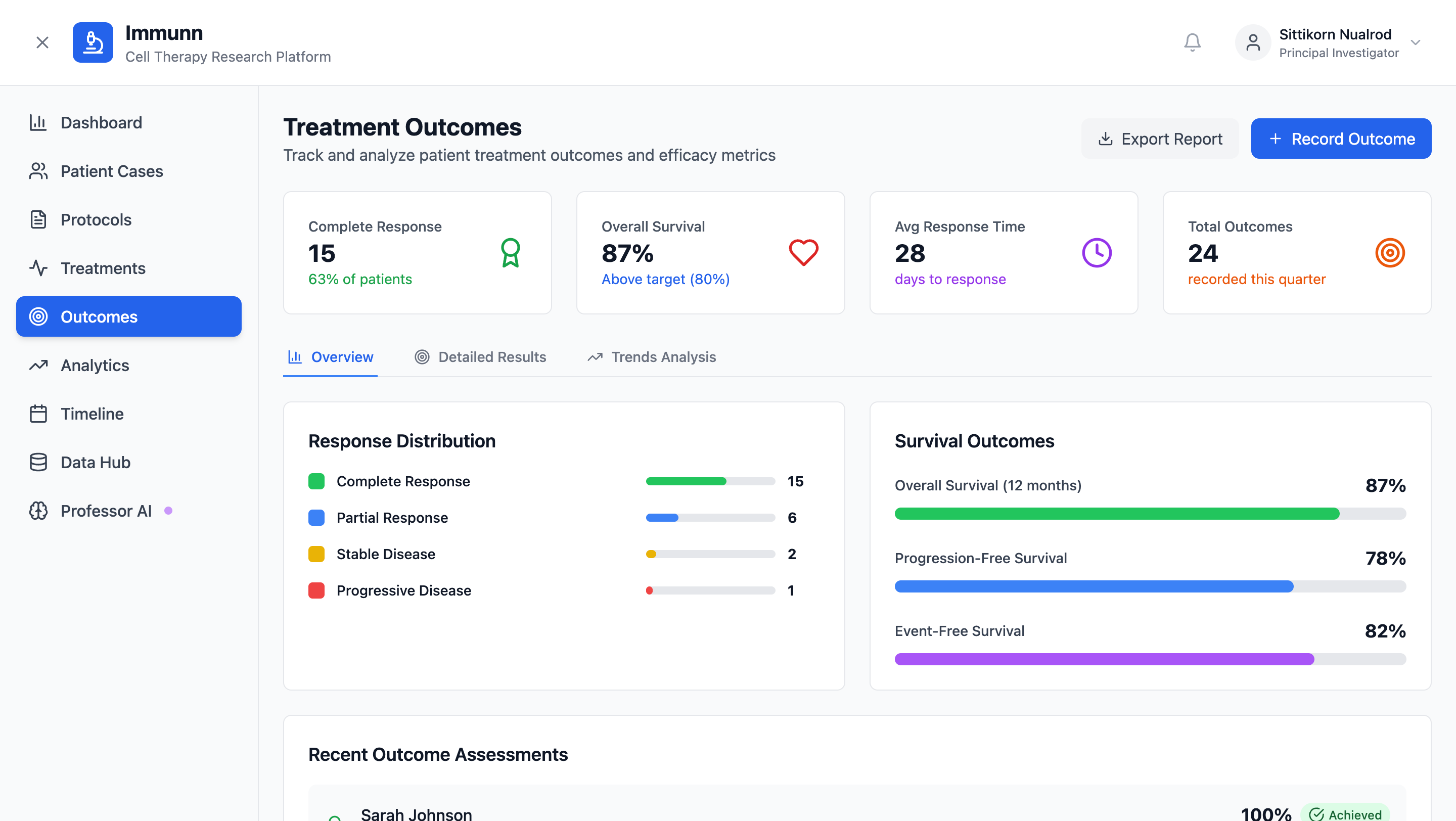Click the orange target Total Outcomes icon

pyautogui.click(x=1390, y=253)
